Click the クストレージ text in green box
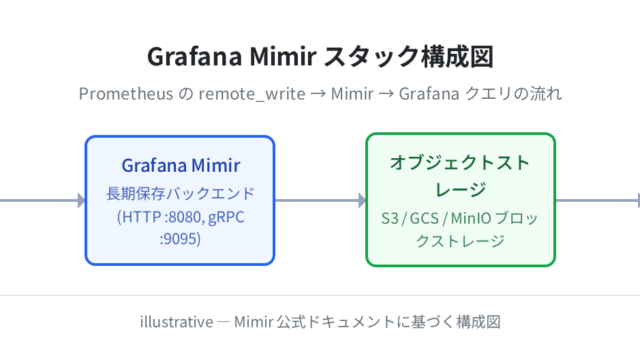This screenshot has height=360, width=640. 460,241
